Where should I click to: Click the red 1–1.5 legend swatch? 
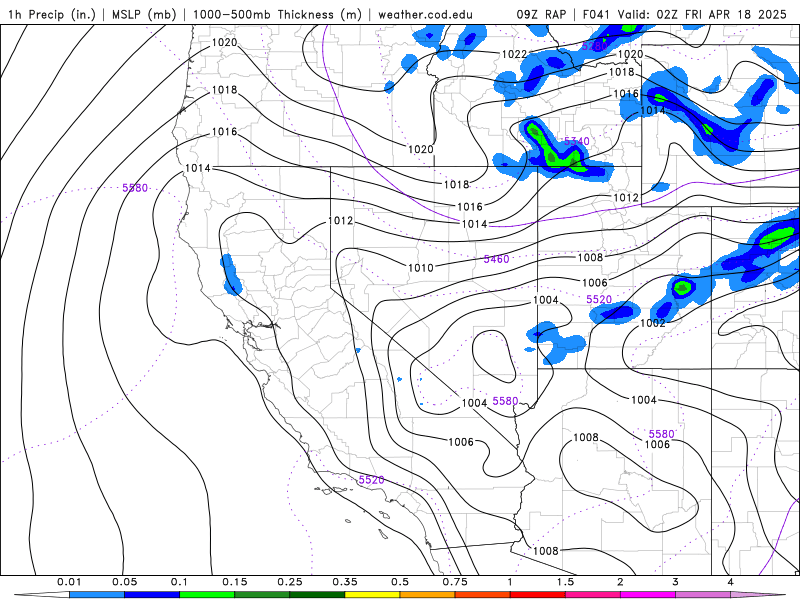tap(538, 595)
